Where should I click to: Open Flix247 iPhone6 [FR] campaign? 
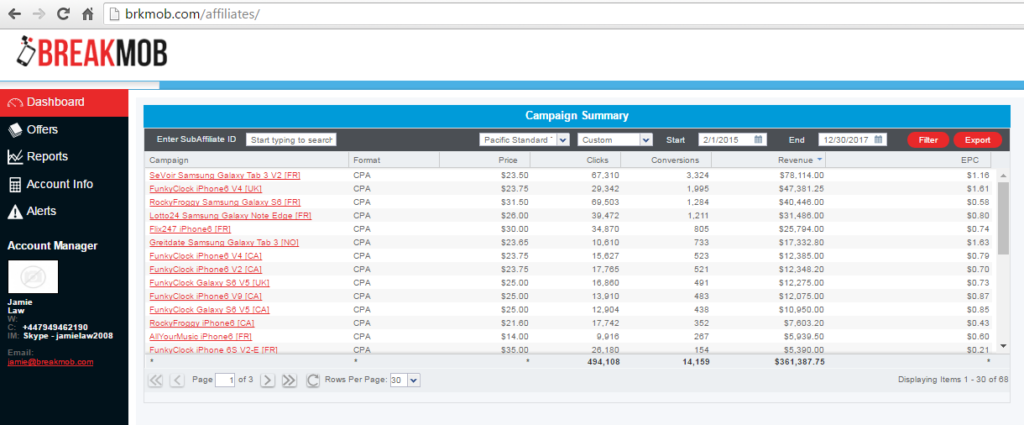point(190,229)
